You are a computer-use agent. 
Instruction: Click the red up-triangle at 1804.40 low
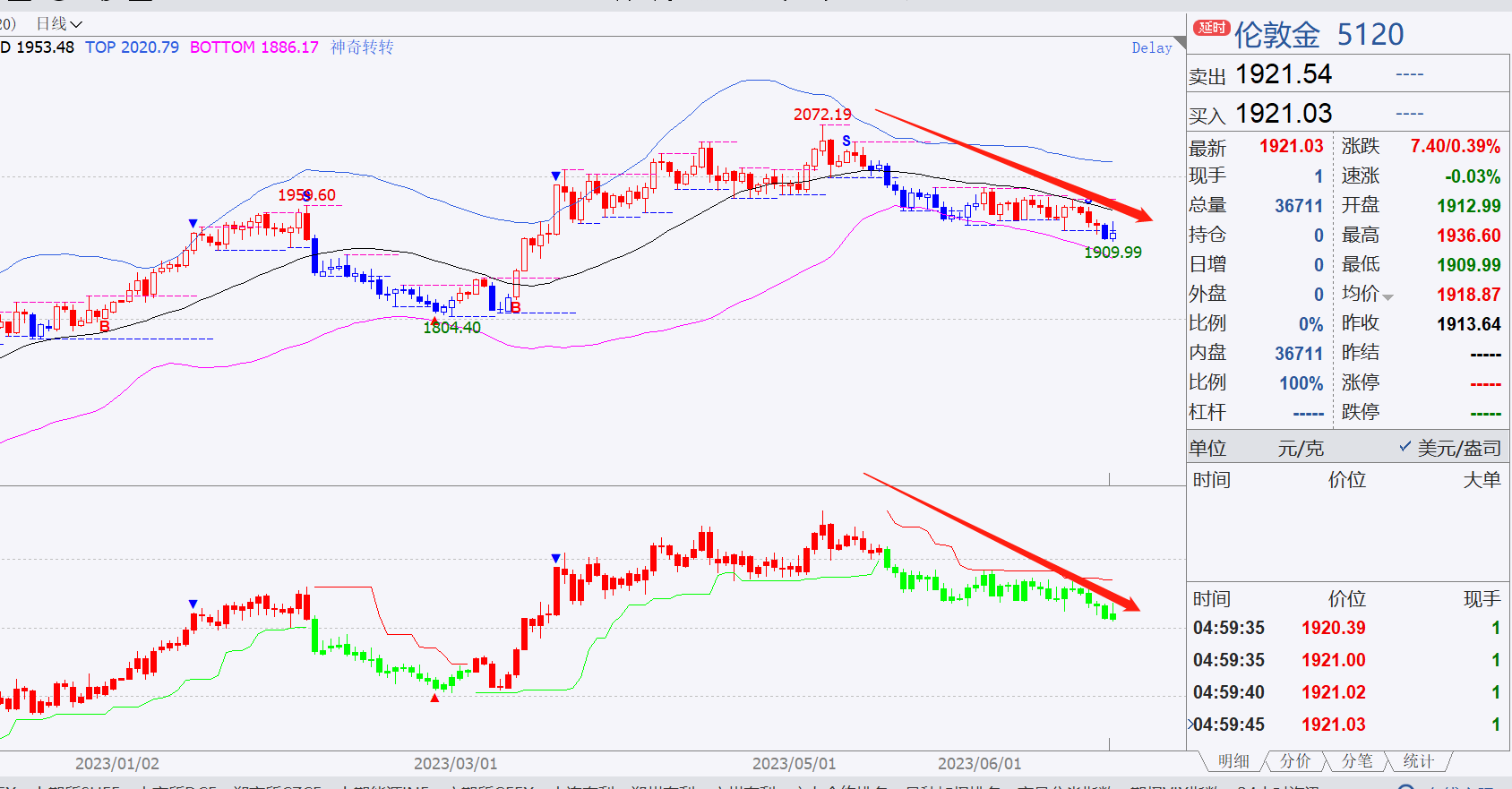(x=435, y=320)
